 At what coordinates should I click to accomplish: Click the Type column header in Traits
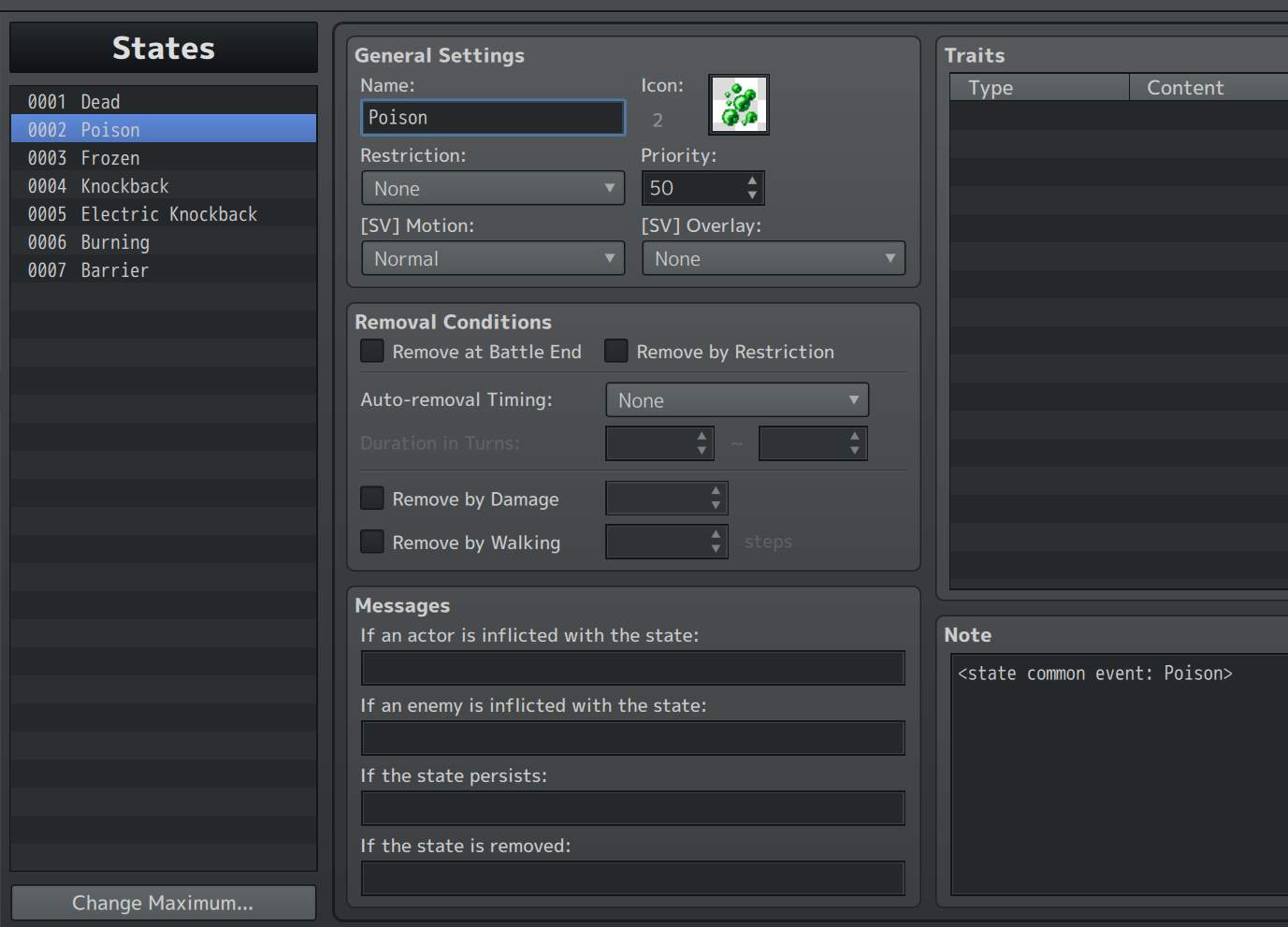[1039, 87]
